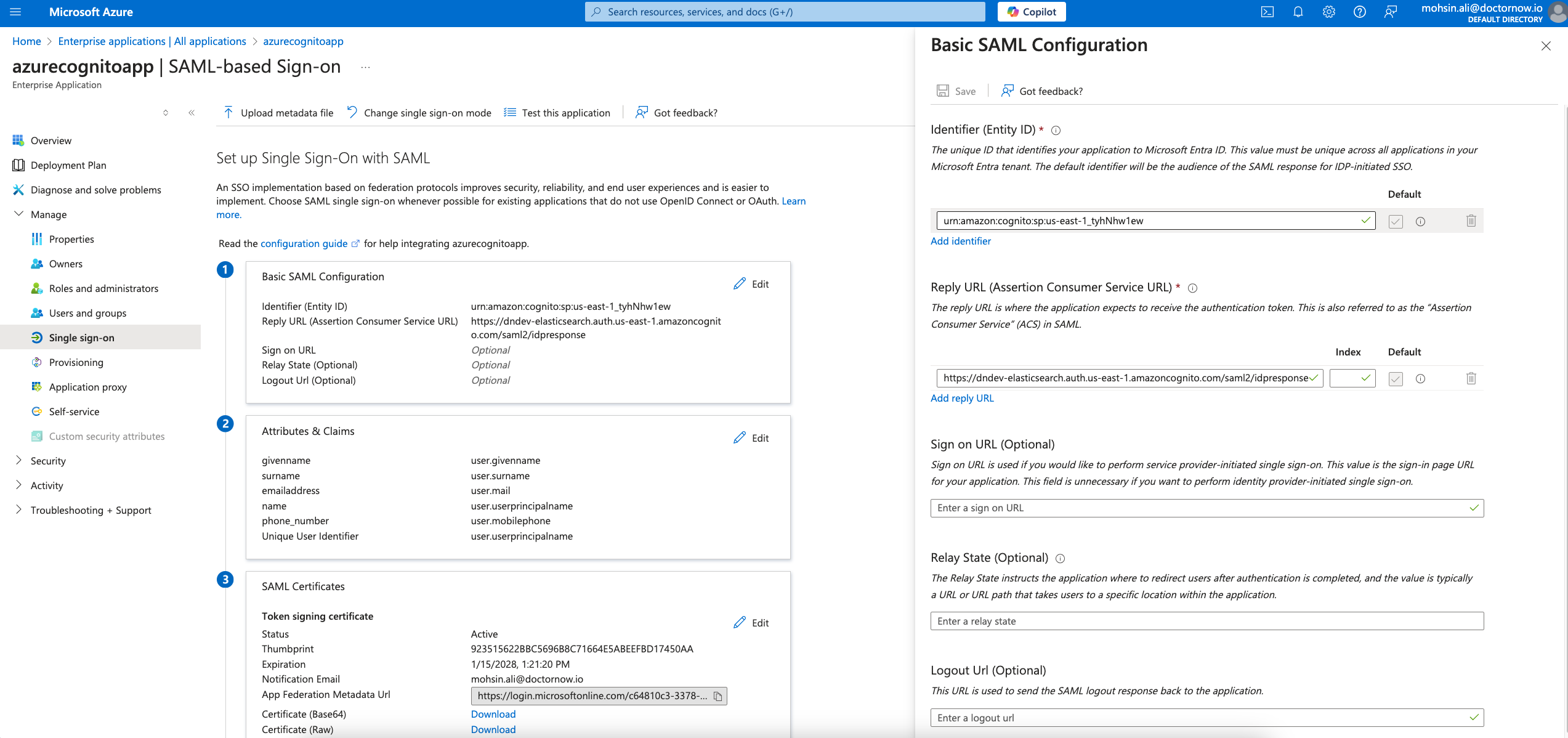Click the info icon in the identifier row
1568x738 pixels.
(1420, 221)
